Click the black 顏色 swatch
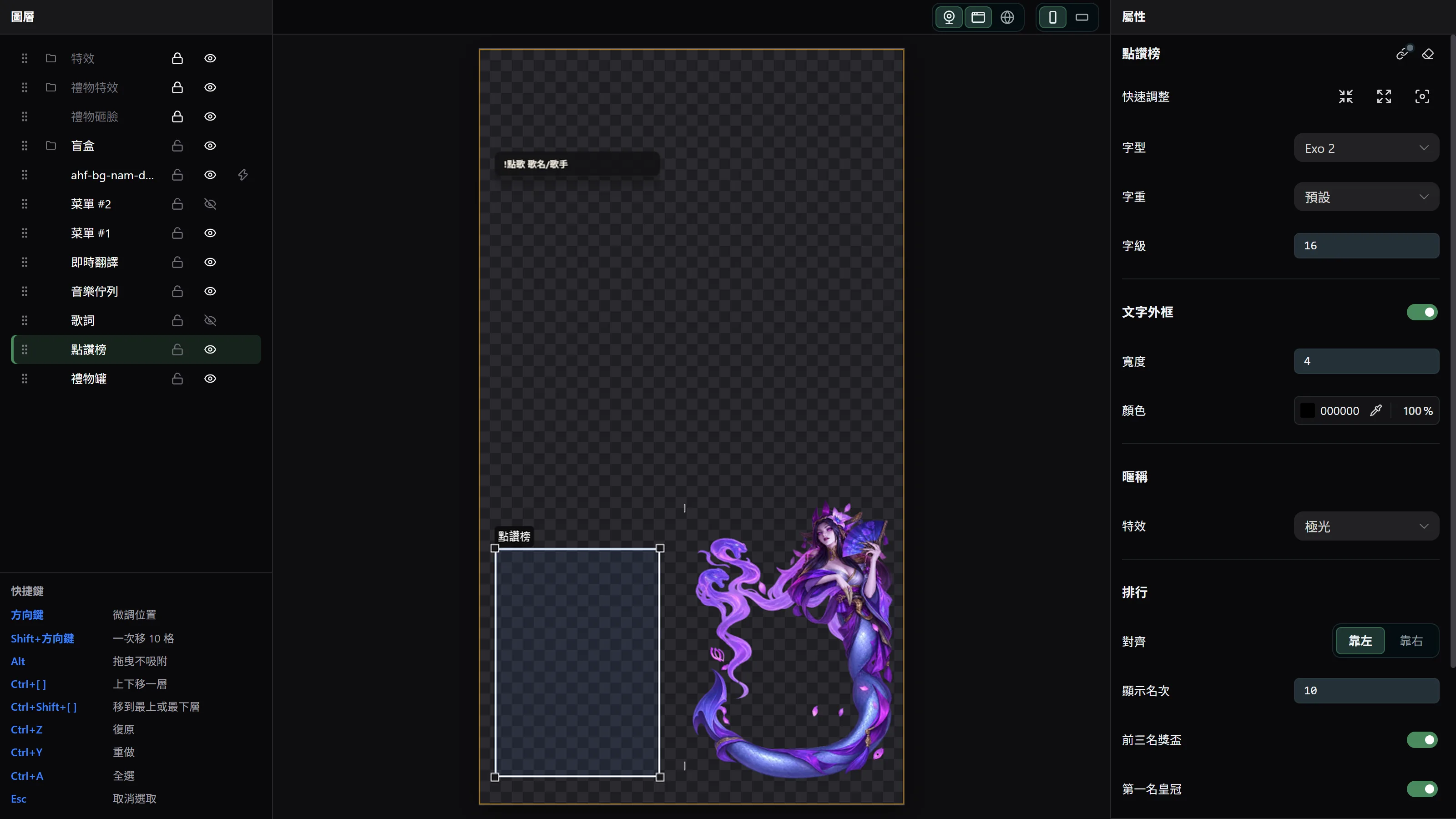This screenshot has width=1456, height=819. tap(1307, 411)
